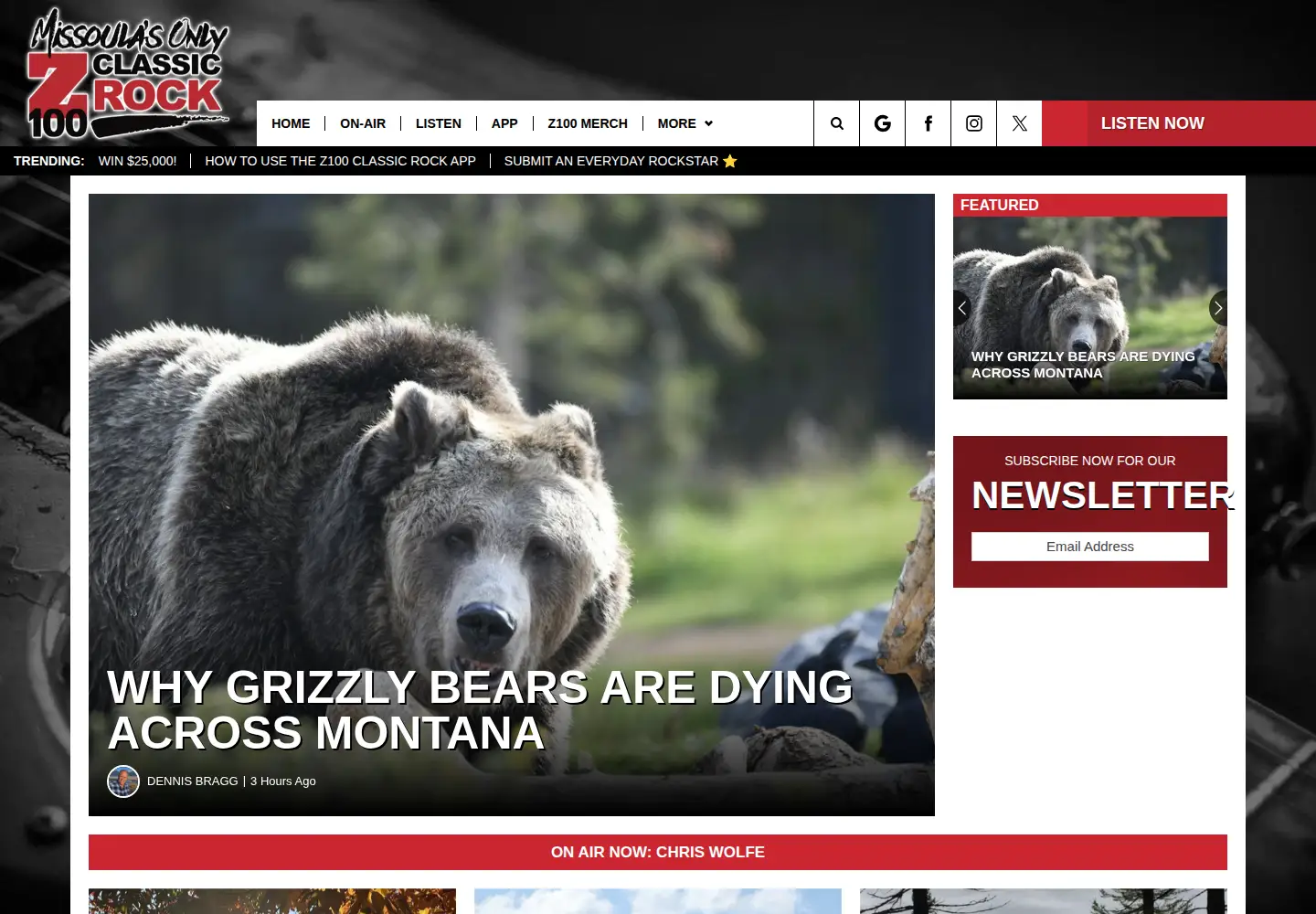Open How To Use The Z100 App link
This screenshot has height=914, width=1316.
click(x=340, y=161)
